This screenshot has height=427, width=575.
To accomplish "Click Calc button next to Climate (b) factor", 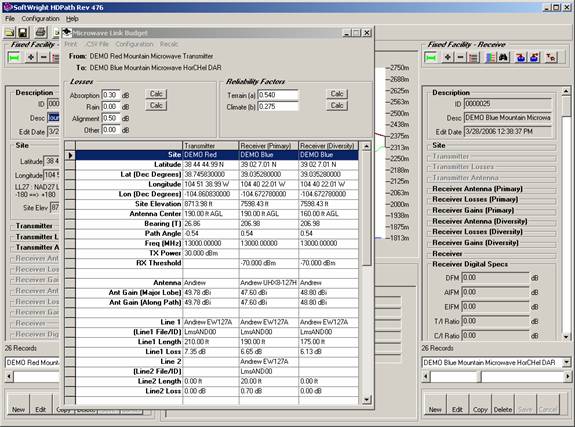I will click(337, 106).
